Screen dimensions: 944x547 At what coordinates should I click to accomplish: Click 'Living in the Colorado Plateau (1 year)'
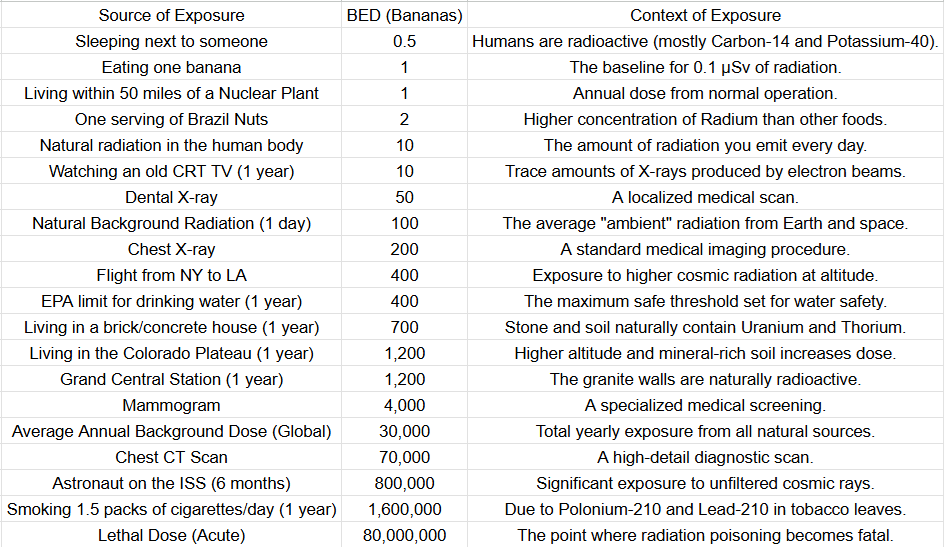click(x=171, y=353)
